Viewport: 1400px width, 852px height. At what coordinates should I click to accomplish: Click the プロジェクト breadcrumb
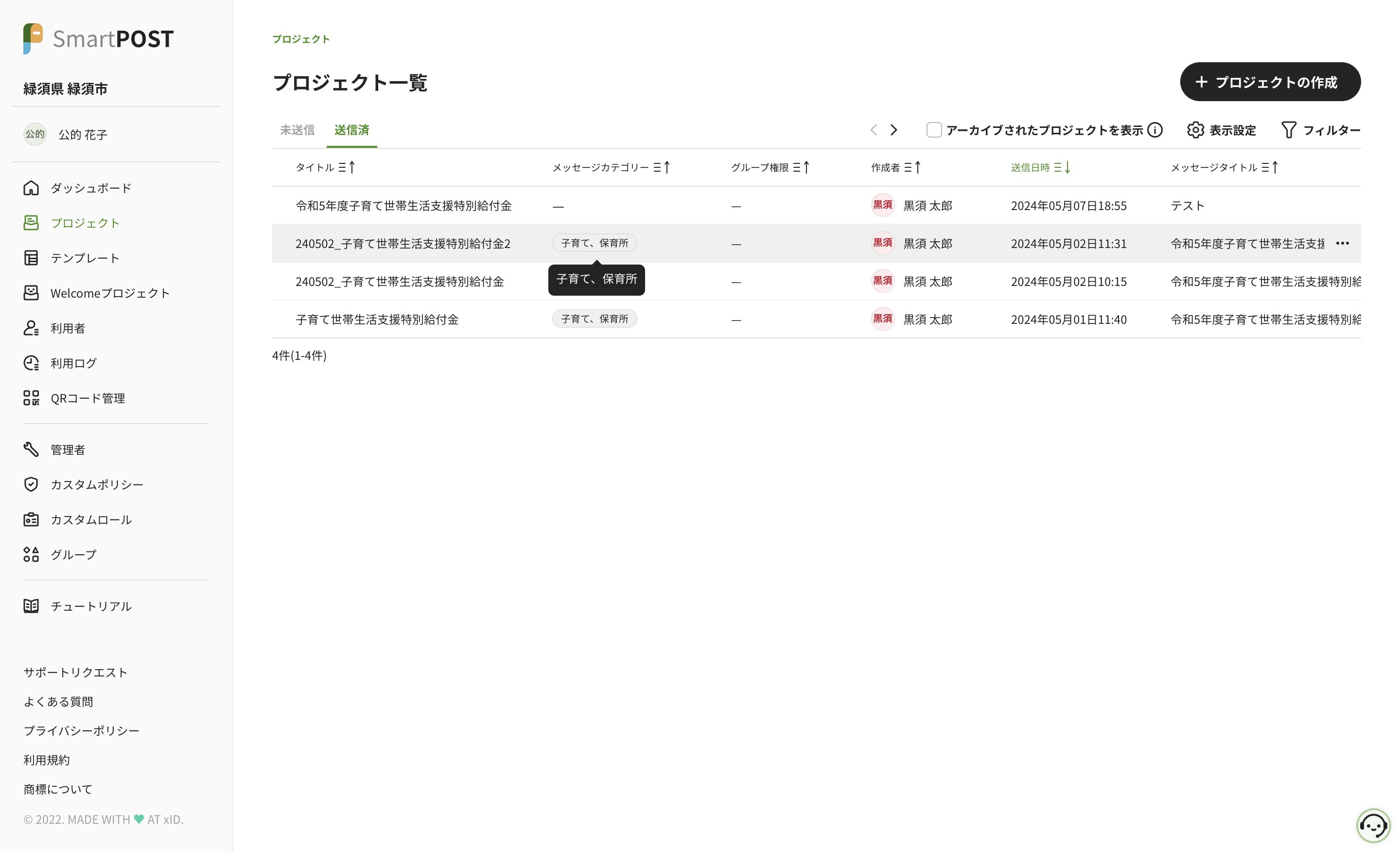tap(301, 38)
